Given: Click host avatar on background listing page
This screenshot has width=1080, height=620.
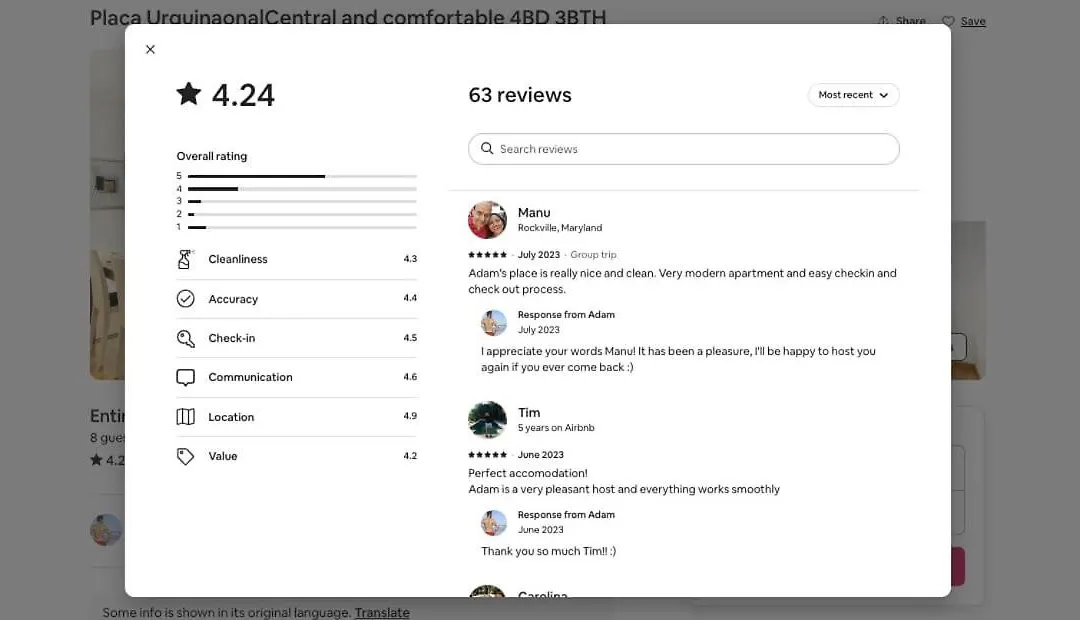Looking at the screenshot, I should [107, 530].
